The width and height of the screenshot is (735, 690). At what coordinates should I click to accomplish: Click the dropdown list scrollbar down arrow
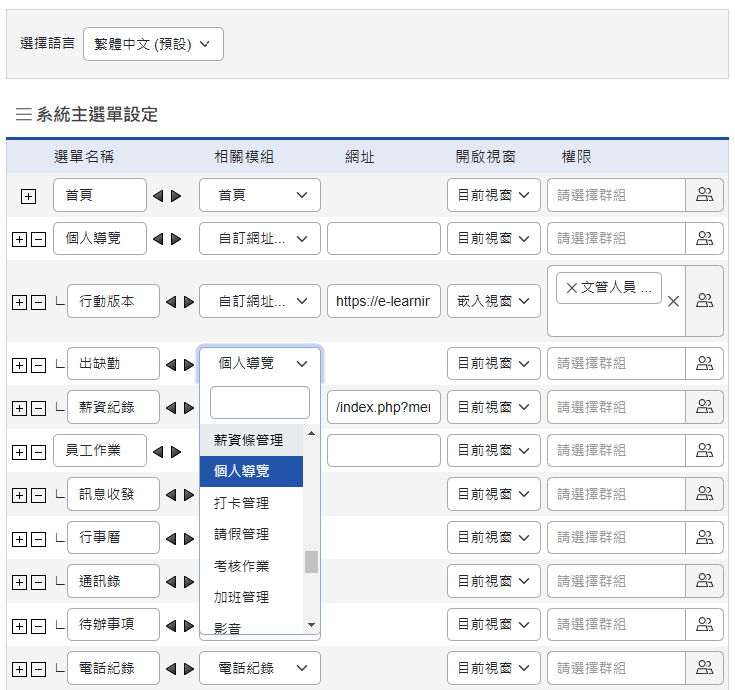pos(311,625)
